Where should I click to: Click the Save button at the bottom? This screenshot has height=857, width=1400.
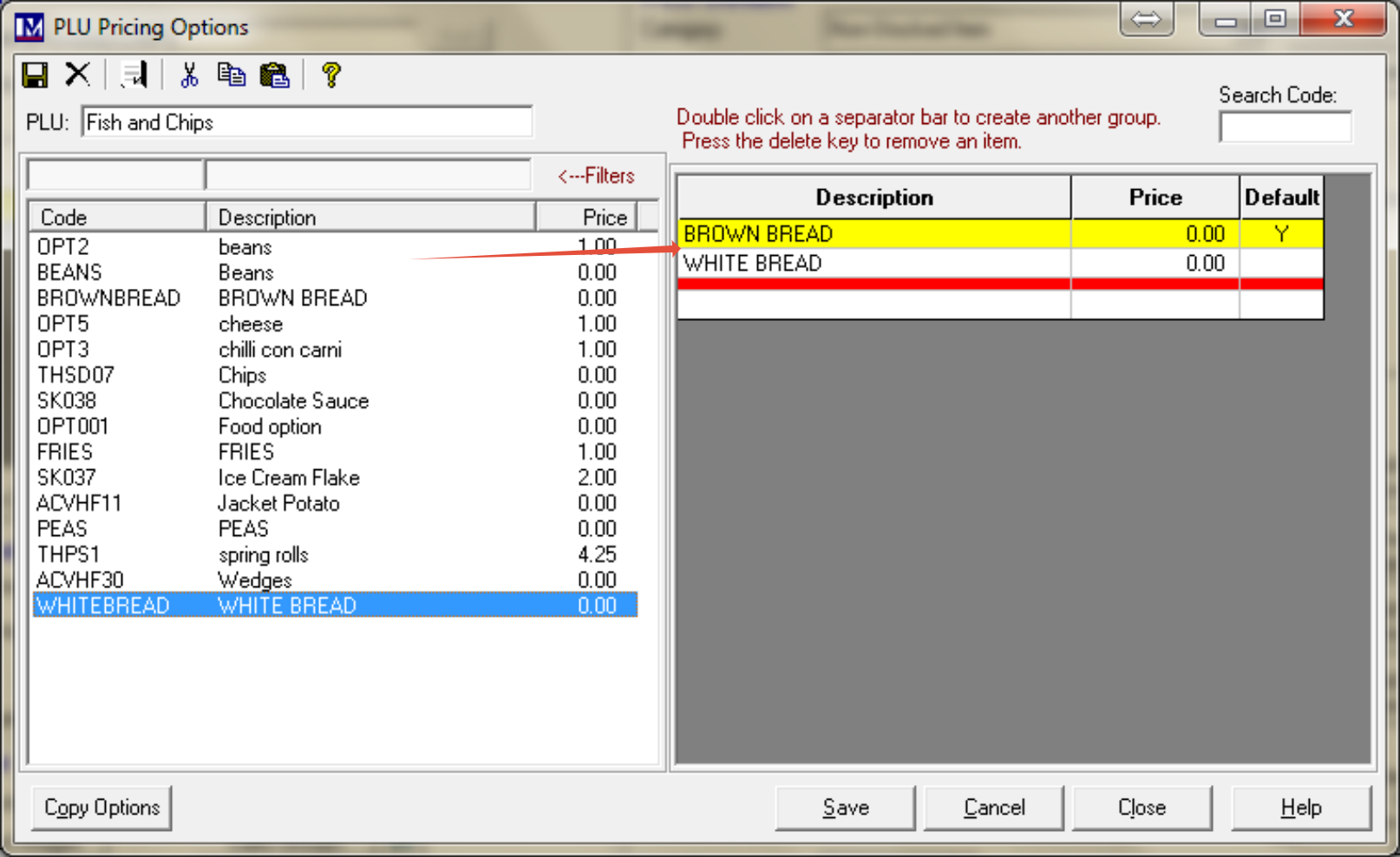tap(846, 808)
